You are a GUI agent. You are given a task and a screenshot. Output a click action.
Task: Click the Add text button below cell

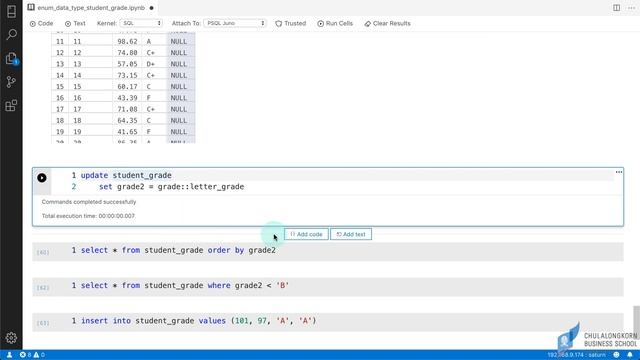(x=351, y=234)
